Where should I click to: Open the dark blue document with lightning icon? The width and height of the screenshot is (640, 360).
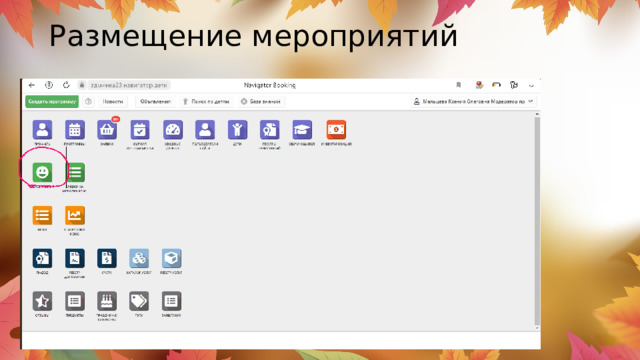pyautogui.click(x=107, y=258)
